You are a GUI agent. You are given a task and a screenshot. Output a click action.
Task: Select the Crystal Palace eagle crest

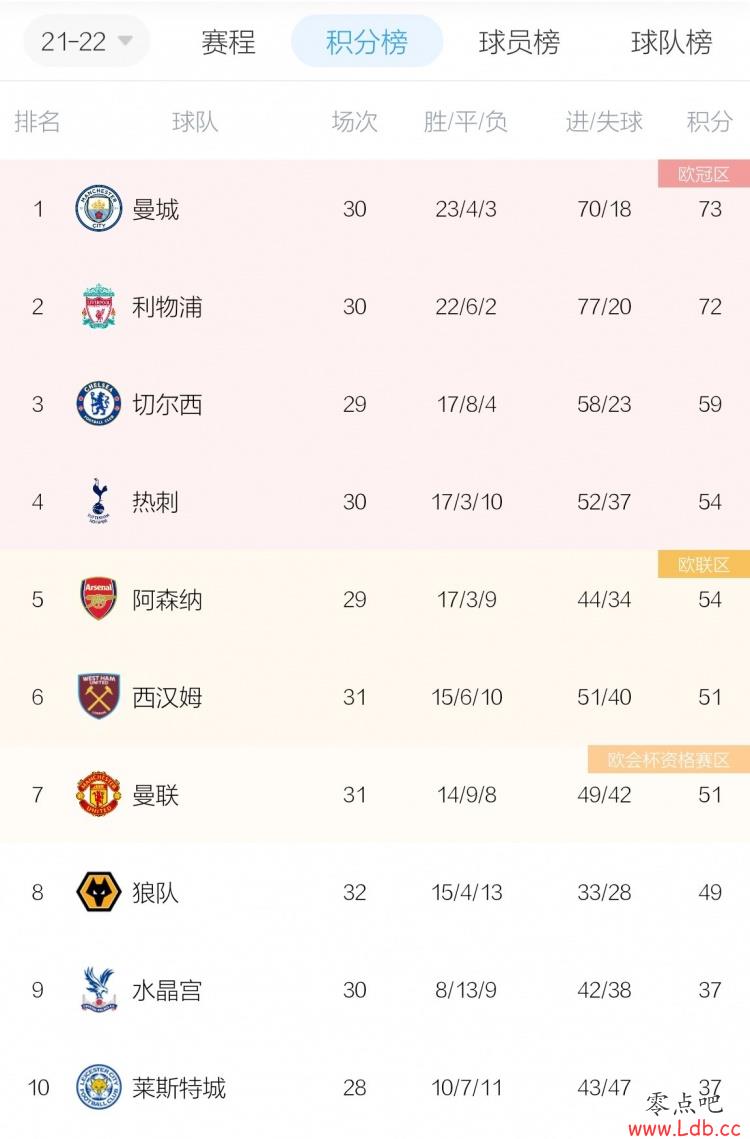(x=99, y=989)
